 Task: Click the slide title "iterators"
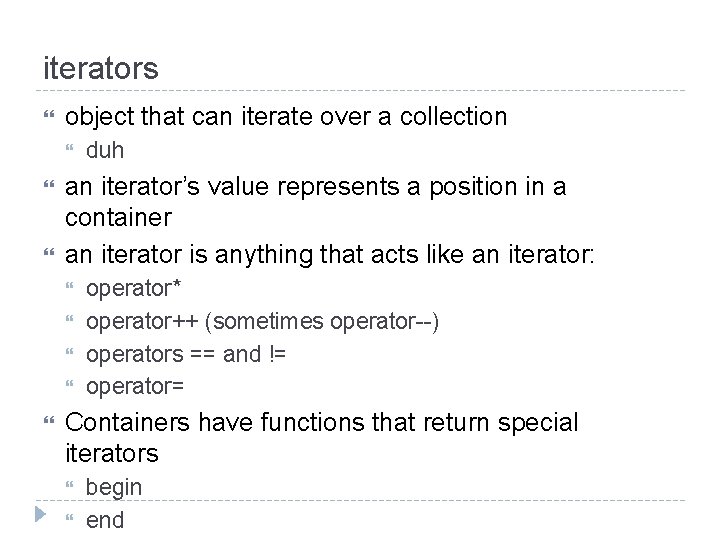[x=100, y=68]
